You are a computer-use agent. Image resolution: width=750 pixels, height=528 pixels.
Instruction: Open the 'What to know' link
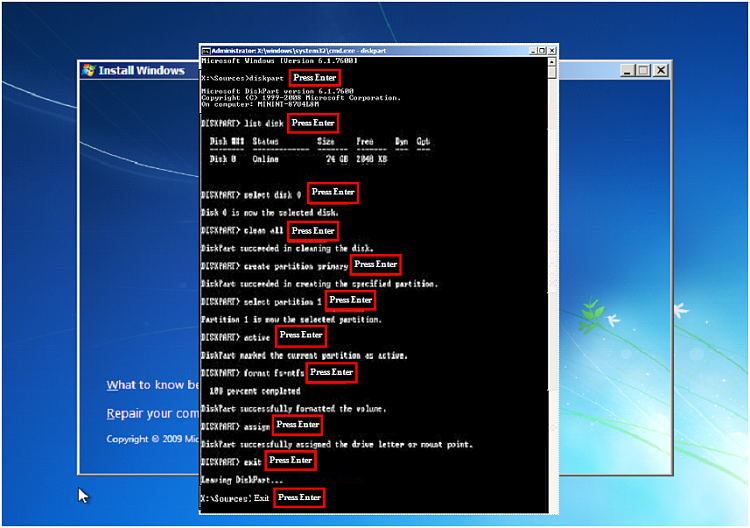point(152,385)
